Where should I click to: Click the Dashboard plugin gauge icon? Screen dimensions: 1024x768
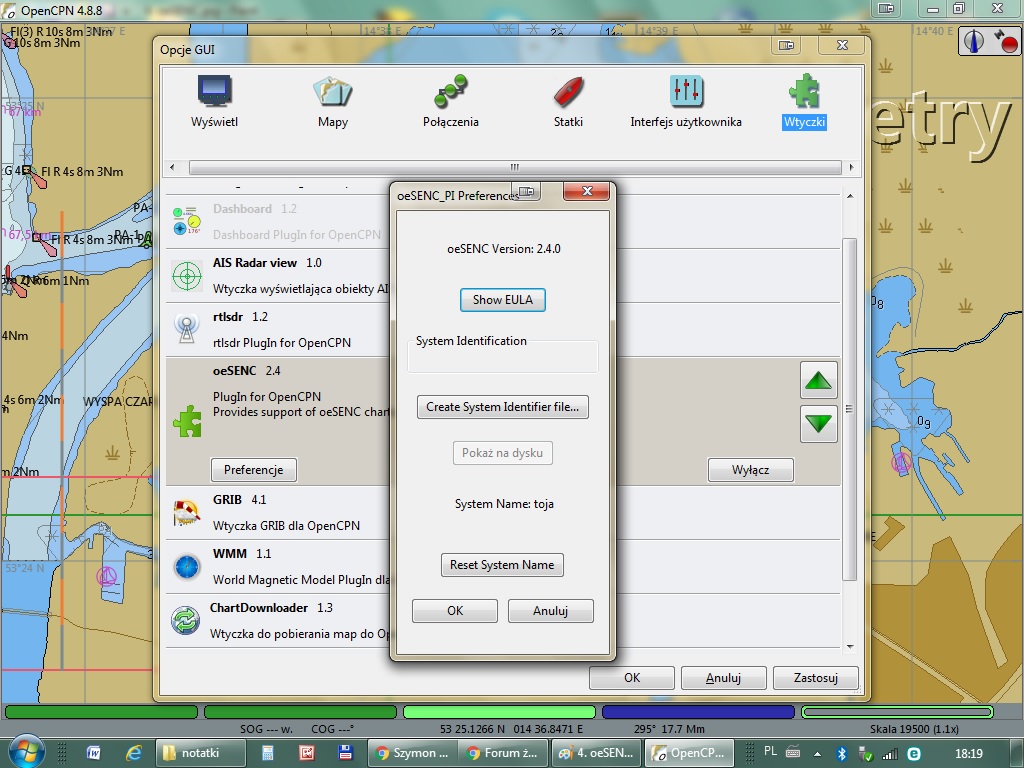[x=187, y=221]
